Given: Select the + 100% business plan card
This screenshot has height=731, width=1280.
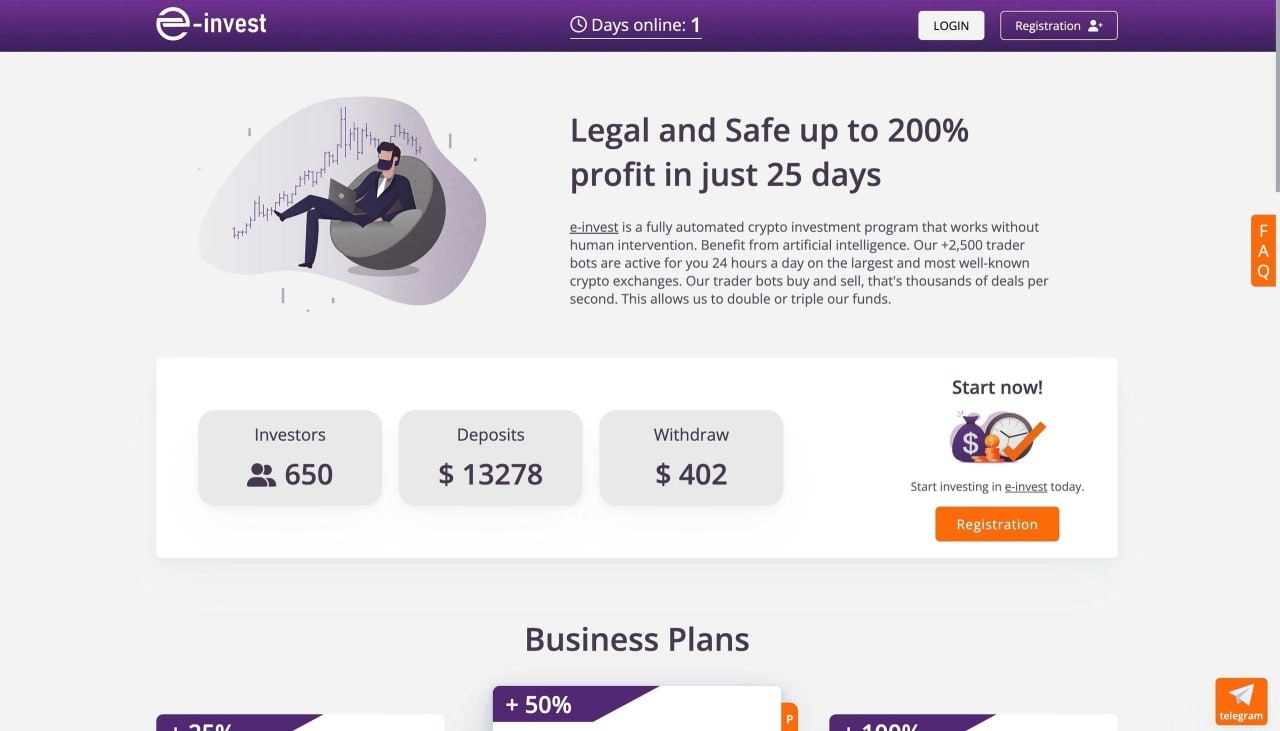Looking at the screenshot, I should point(972,722).
